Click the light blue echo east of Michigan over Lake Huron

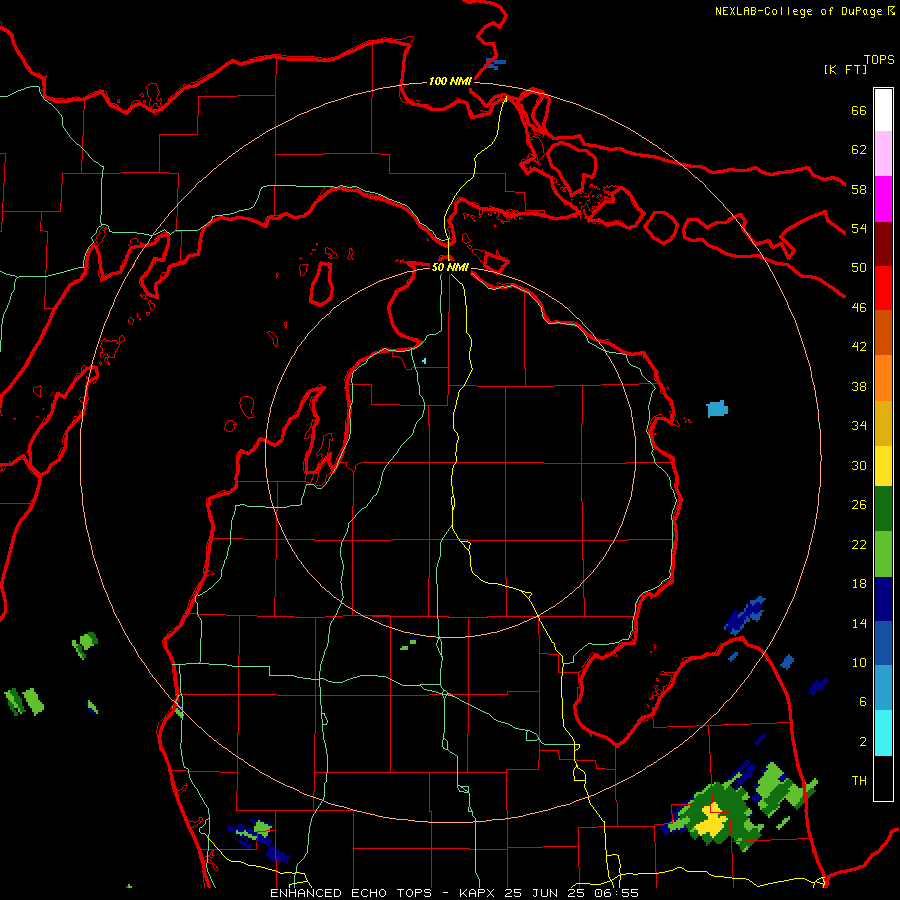tap(717, 409)
